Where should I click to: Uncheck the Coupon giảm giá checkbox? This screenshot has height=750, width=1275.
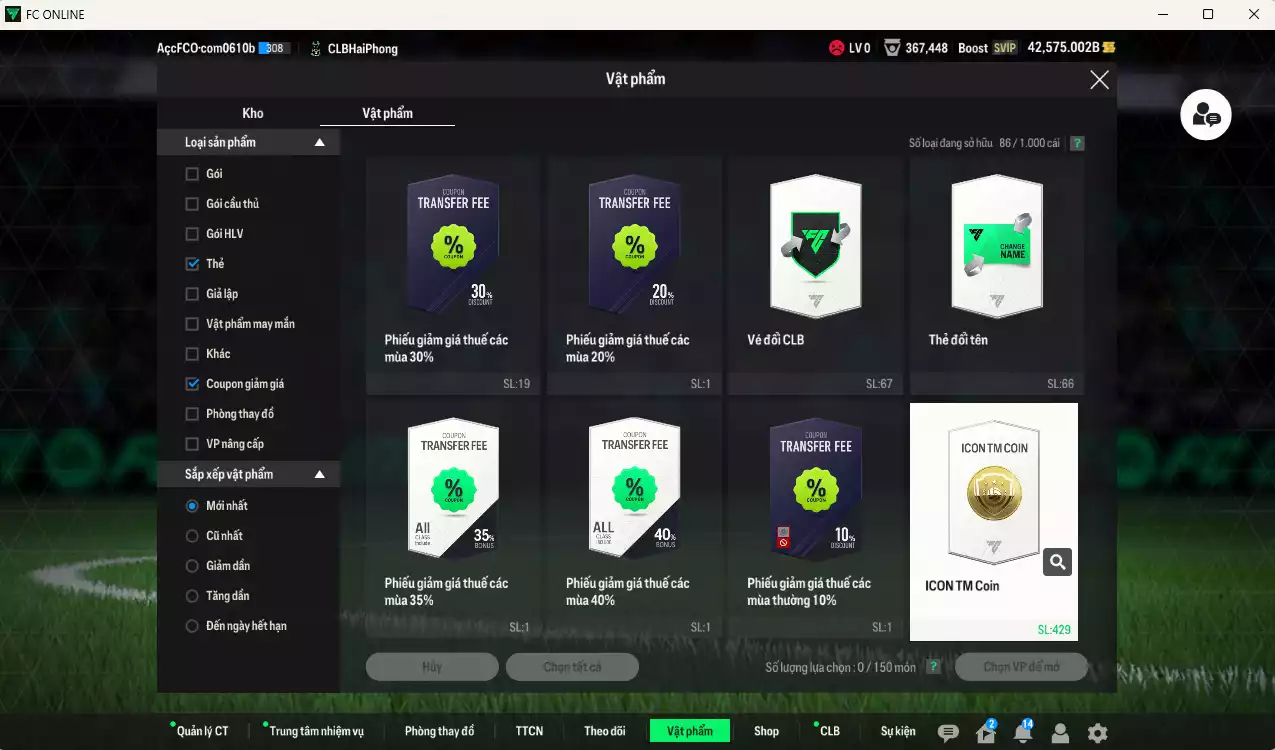(x=192, y=384)
